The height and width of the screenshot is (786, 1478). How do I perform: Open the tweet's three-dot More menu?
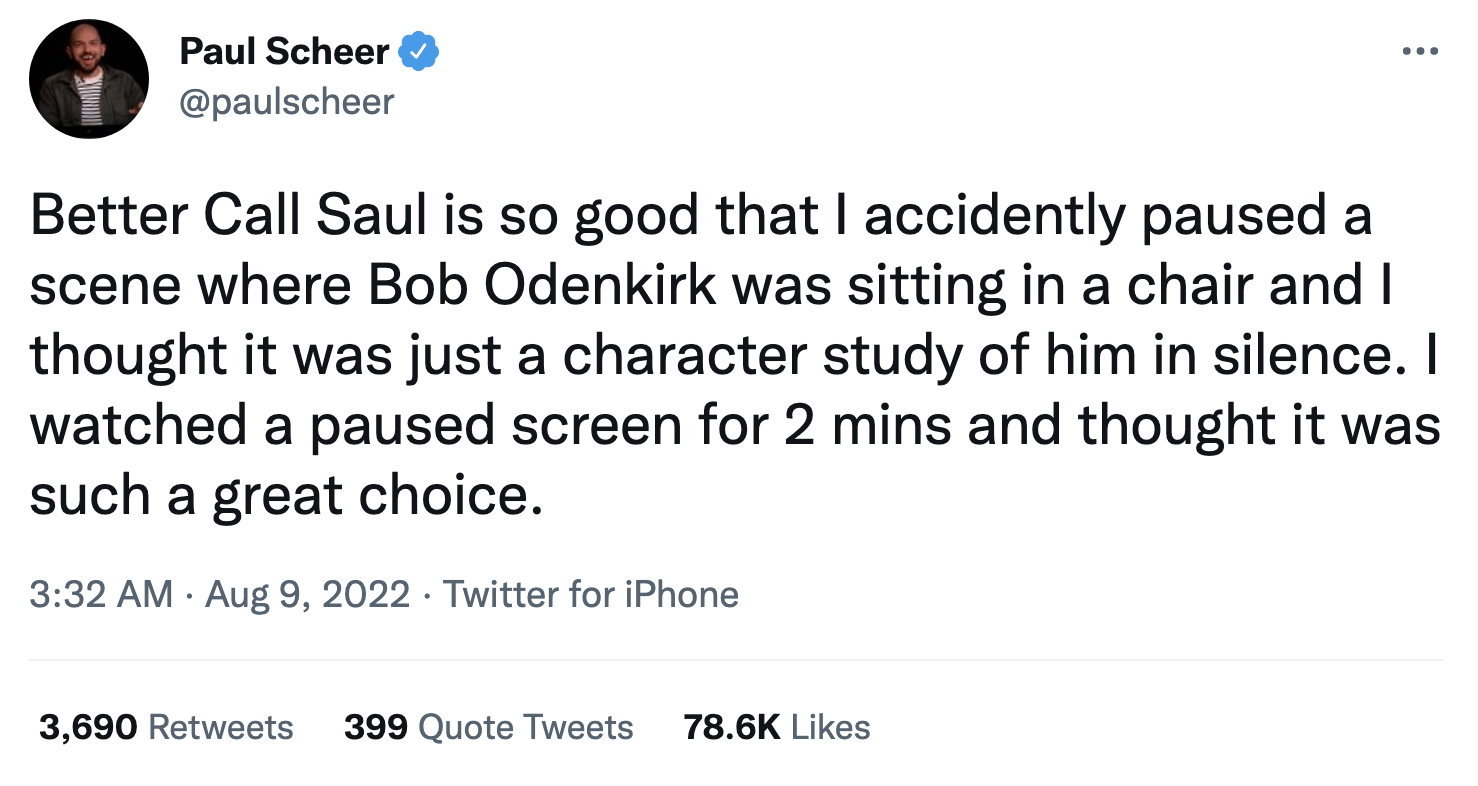pos(1419,51)
